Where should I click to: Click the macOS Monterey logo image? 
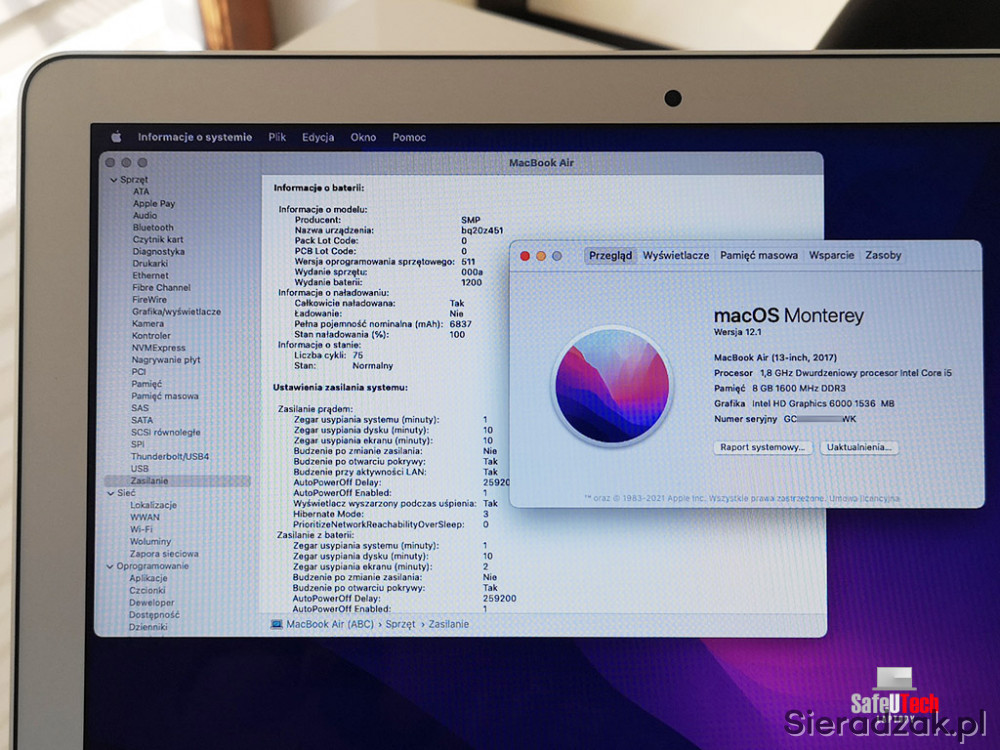point(610,384)
